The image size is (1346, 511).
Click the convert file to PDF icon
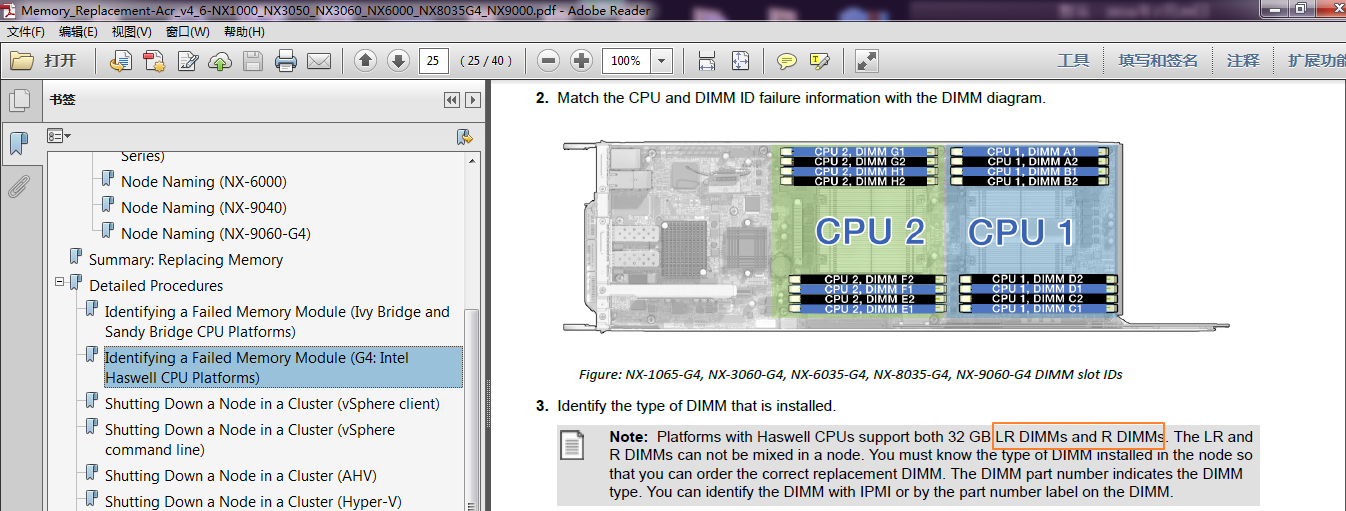click(121, 61)
